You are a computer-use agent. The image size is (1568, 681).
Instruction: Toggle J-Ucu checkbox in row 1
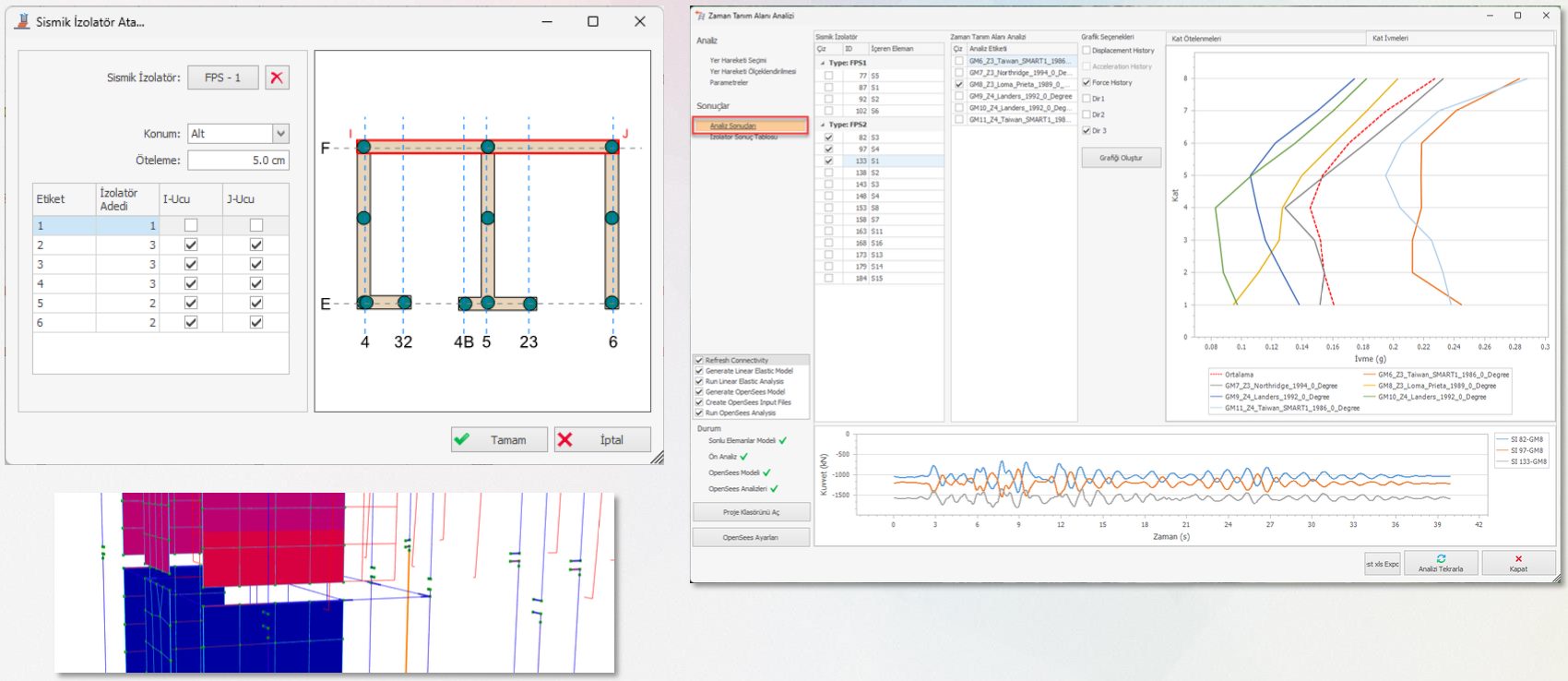(x=256, y=225)
